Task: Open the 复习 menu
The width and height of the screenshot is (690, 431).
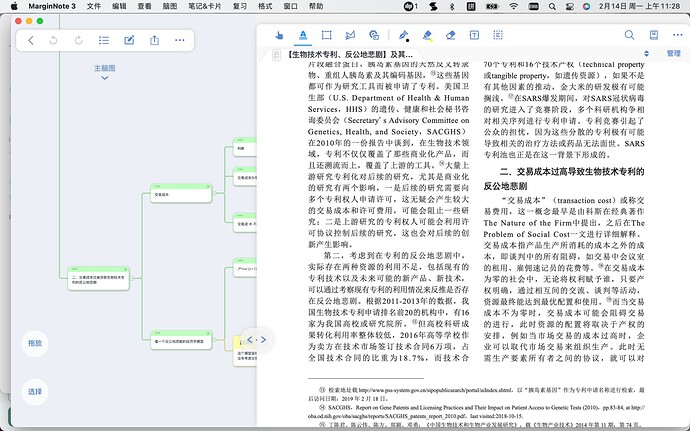Action: tap(239, 6)
